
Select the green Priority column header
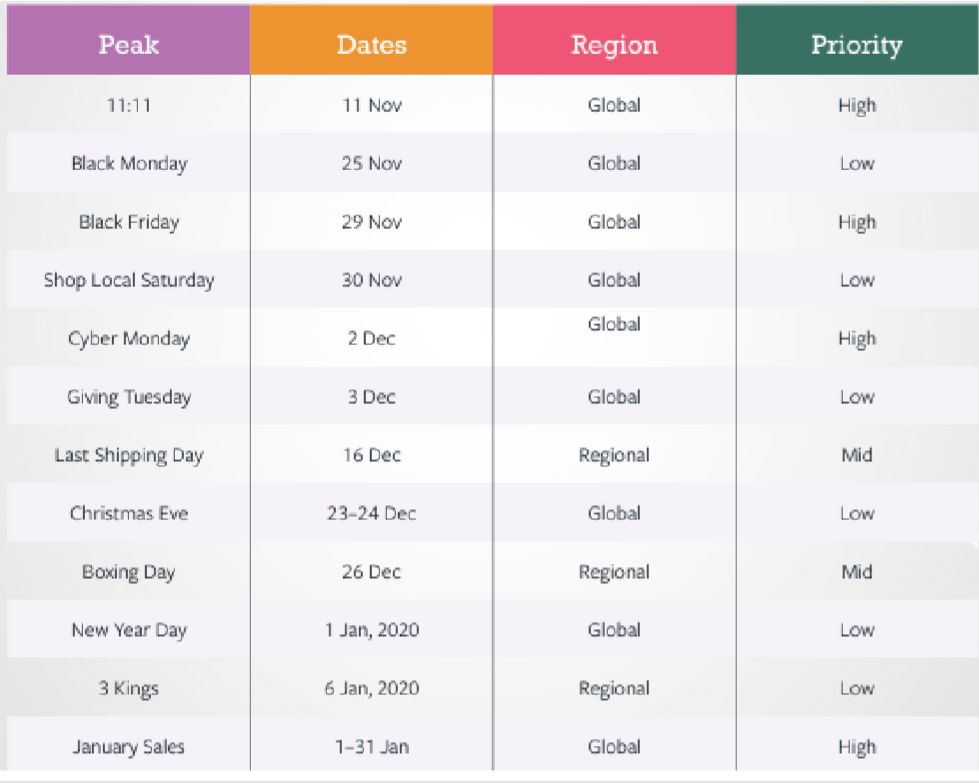click(x=857, y=40)
